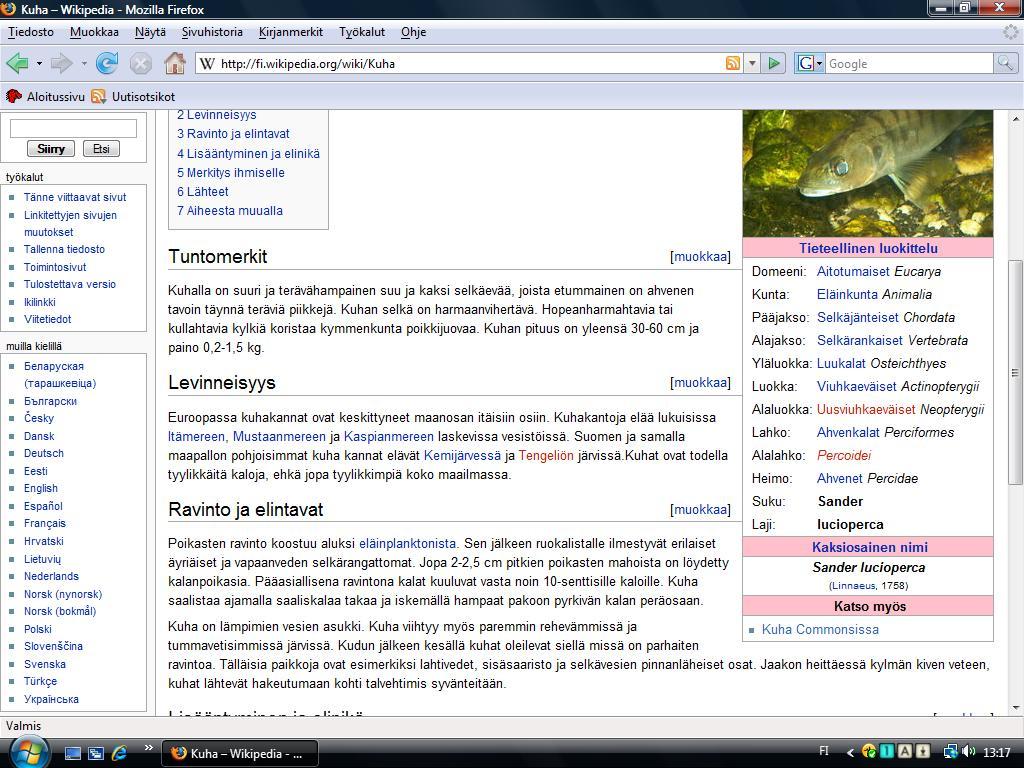This screenshot has height=768, width=1024.
Task: Click the Siirry button
Action: pos(51,149)
